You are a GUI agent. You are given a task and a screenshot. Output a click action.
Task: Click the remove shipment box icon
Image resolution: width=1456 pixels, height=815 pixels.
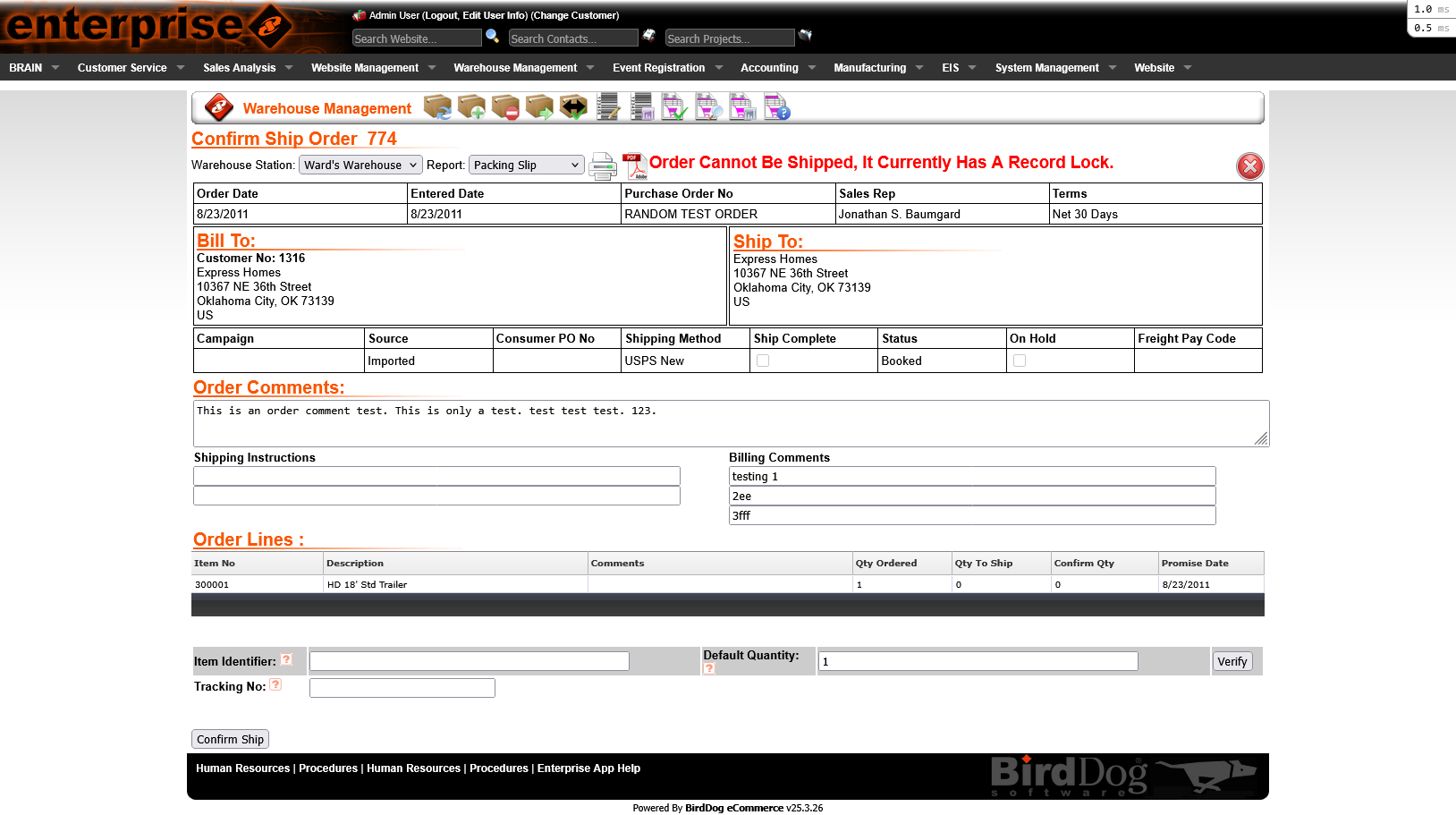(505, 106)
